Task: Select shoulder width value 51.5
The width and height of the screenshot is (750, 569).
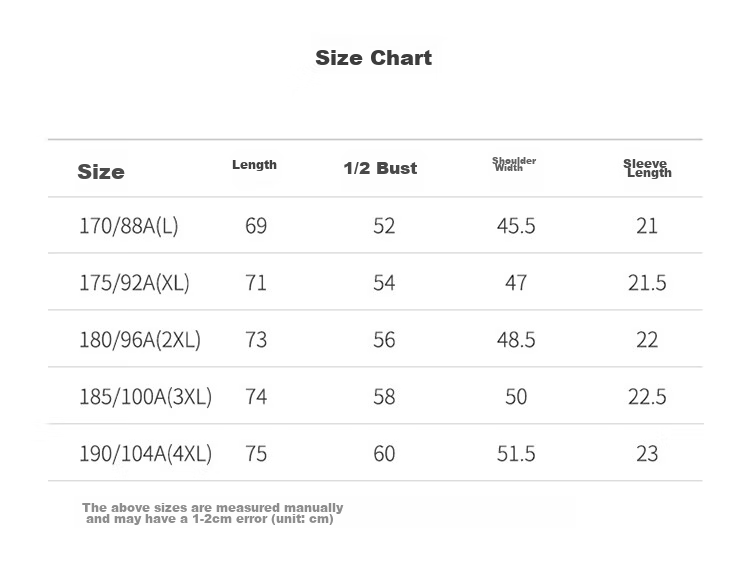Action: 516,453
